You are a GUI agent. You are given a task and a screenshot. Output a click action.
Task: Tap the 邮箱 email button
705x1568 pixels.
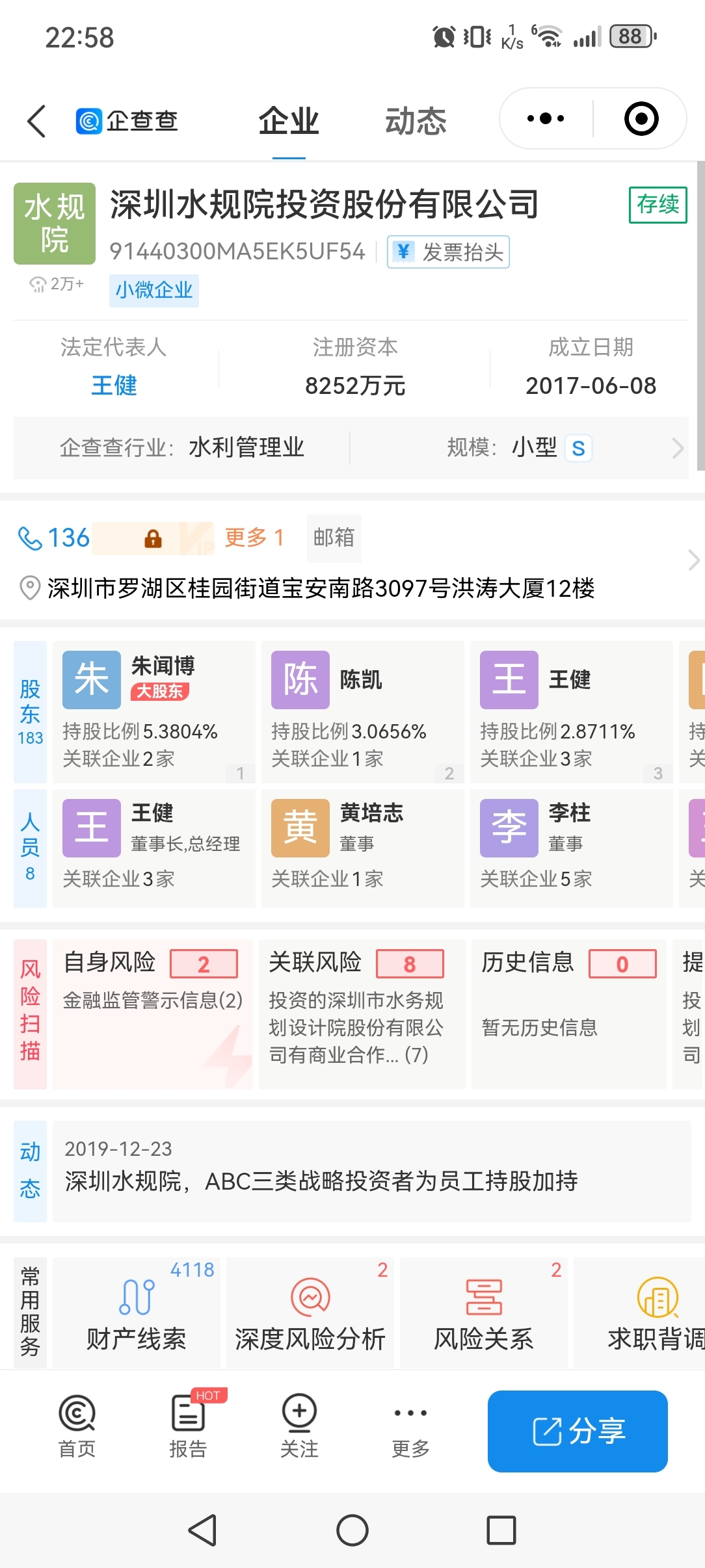334,538
